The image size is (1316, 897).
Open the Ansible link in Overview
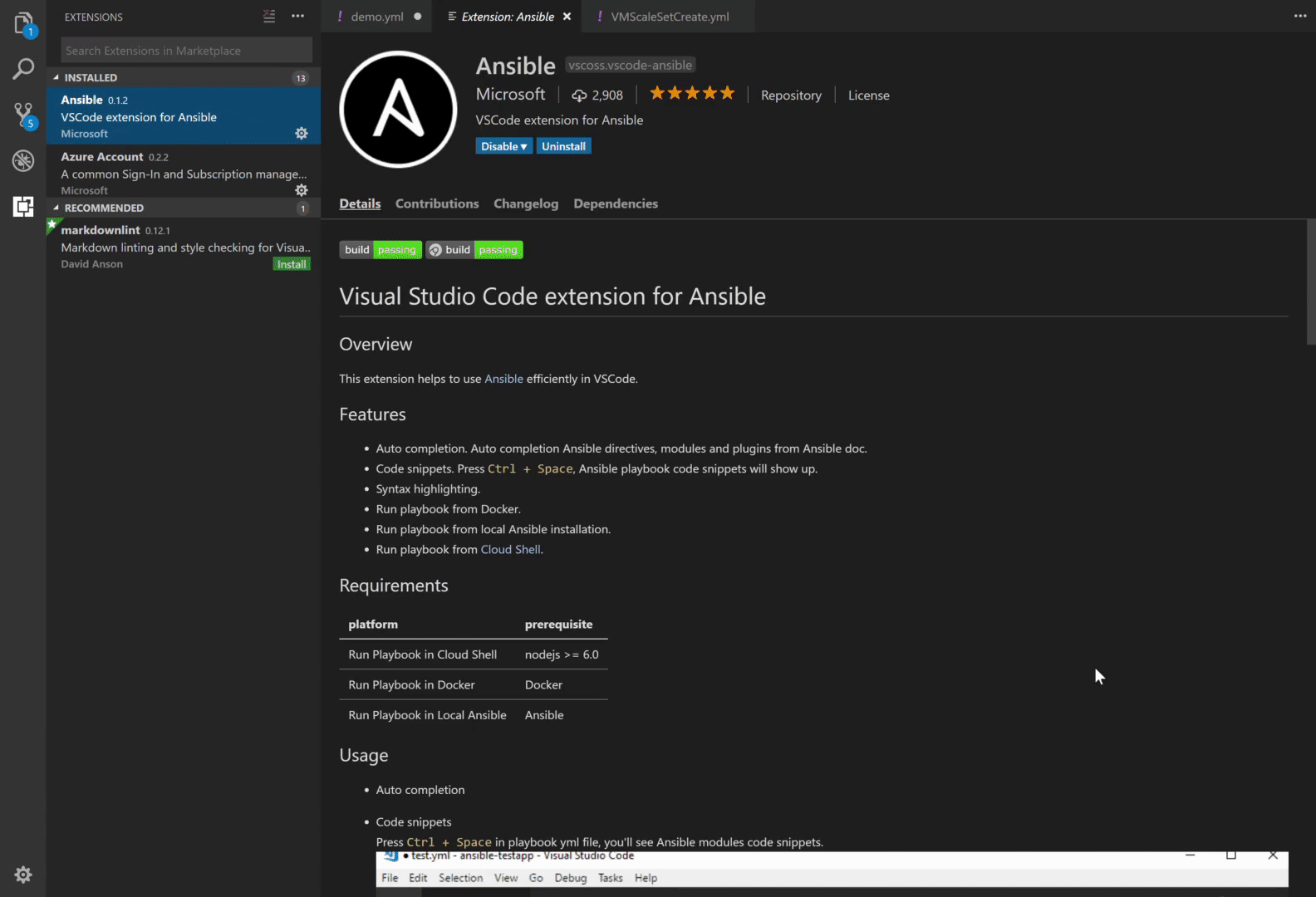coord(503,379)
